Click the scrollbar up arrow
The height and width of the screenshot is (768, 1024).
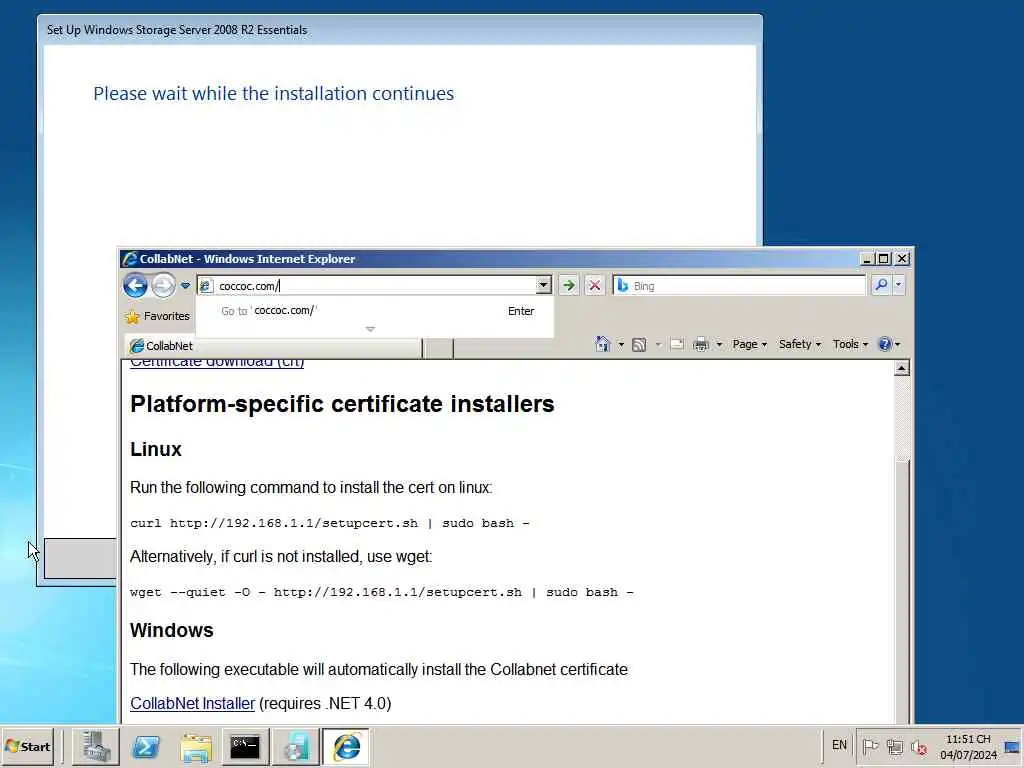click(x=902, y=368)
